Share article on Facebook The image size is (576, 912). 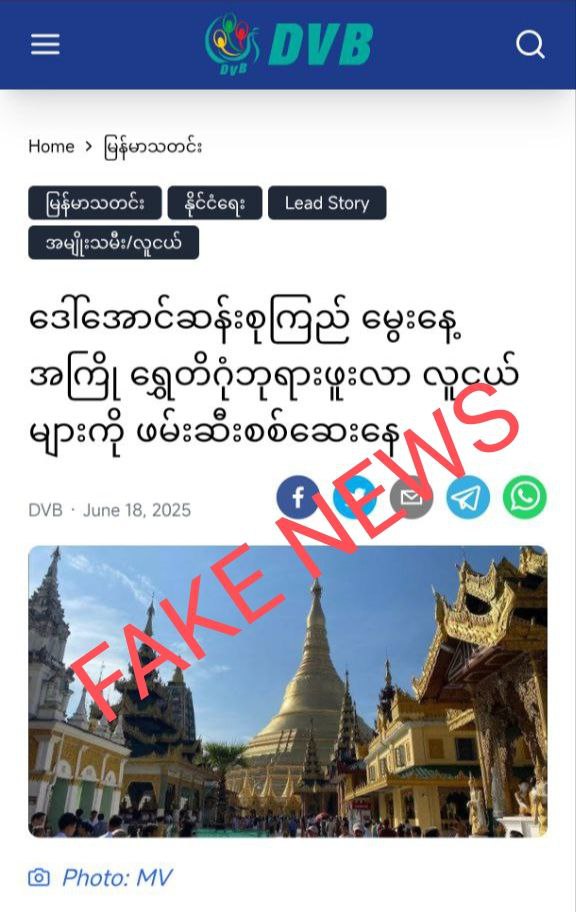298,497
